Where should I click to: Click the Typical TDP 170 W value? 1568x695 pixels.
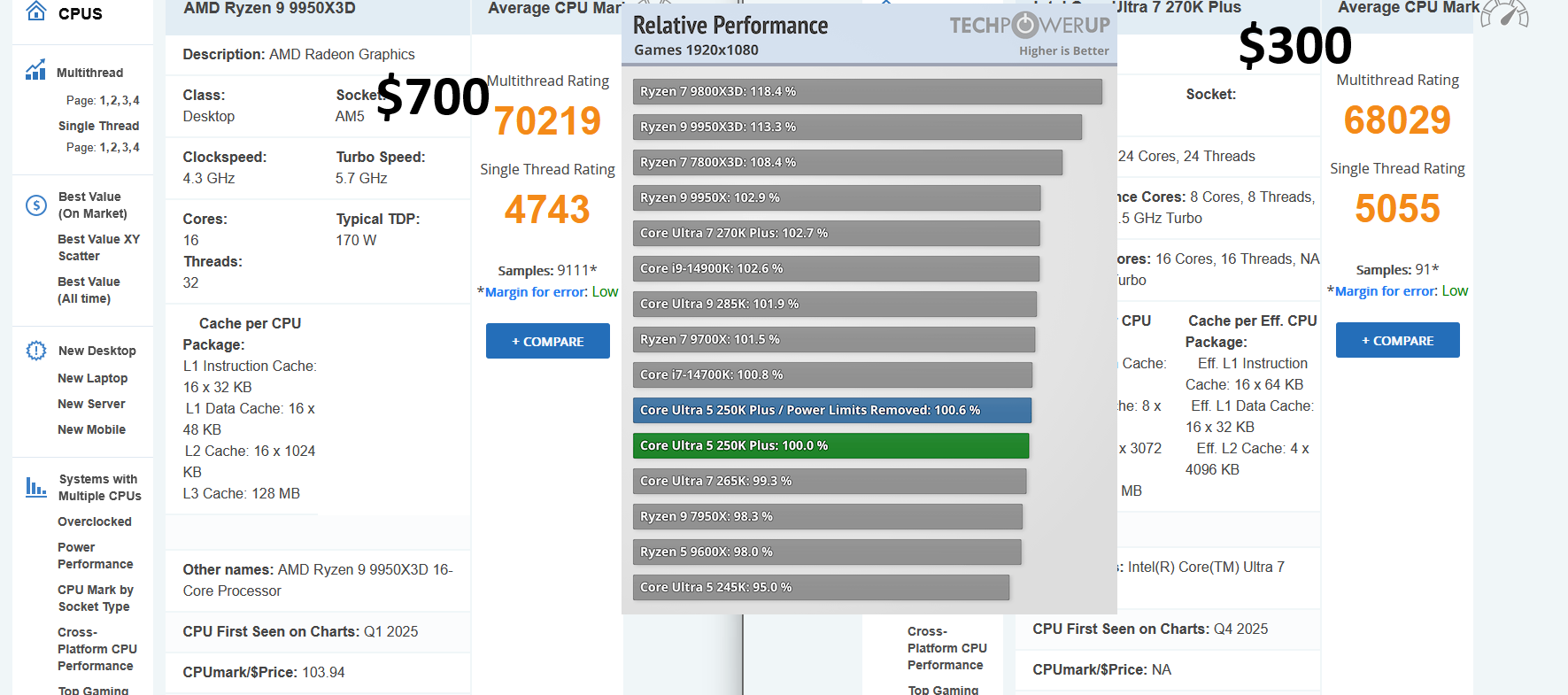point(356,240)
